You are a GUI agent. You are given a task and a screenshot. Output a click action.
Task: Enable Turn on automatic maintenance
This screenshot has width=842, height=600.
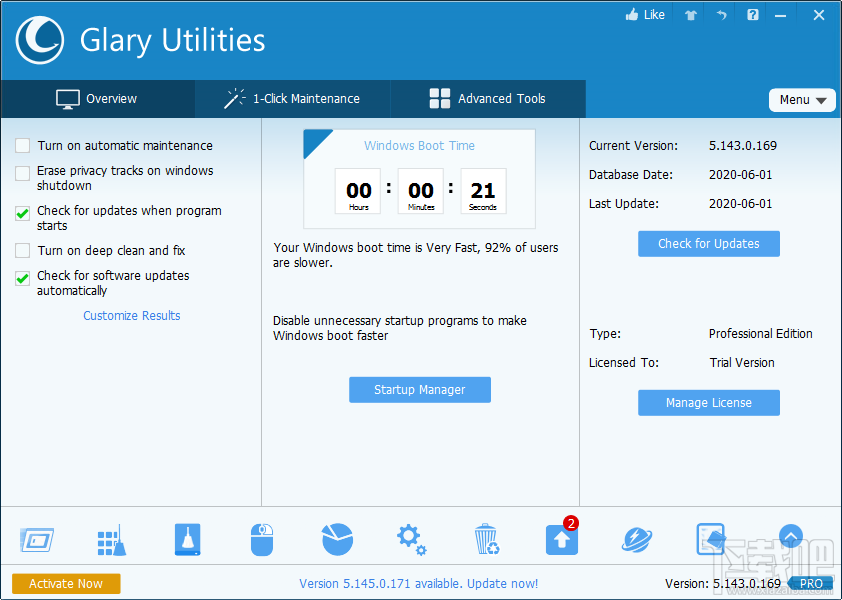[22, 146]
